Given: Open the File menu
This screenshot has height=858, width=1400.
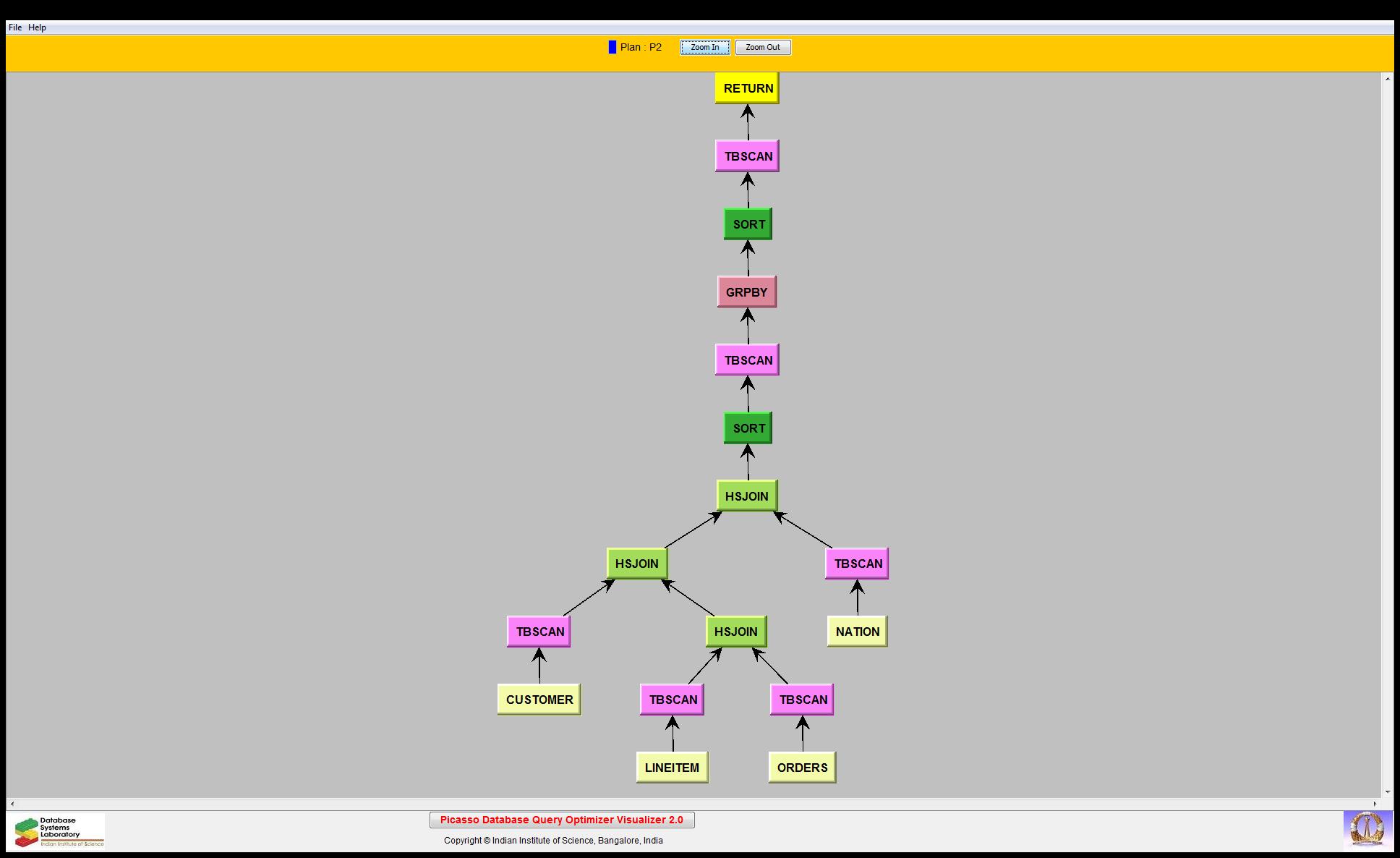Looking at the screenshot, I should tap(15, 27).
